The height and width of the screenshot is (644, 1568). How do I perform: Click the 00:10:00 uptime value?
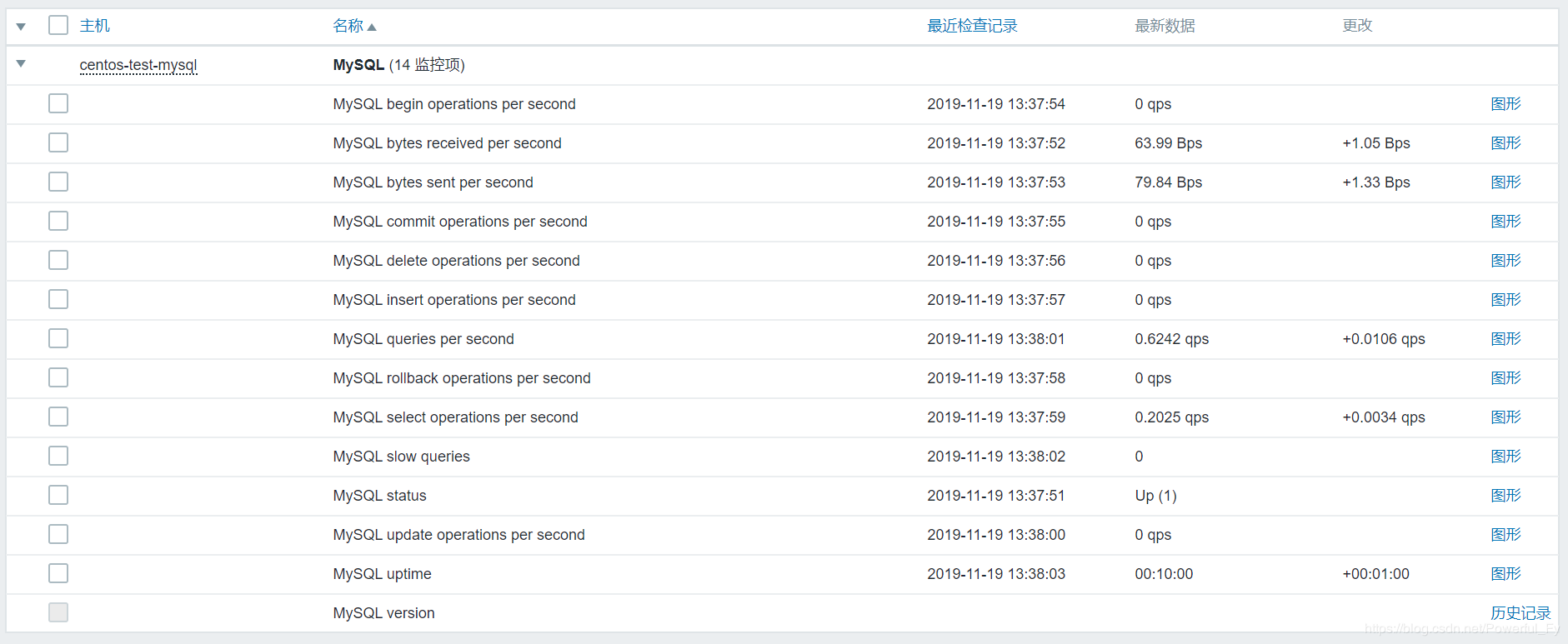point(1164,574)
